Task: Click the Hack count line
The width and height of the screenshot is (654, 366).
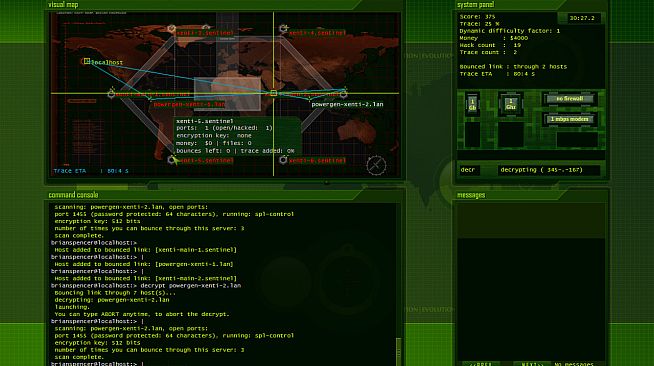Action: pyautogui.click(x=490, y=45)
